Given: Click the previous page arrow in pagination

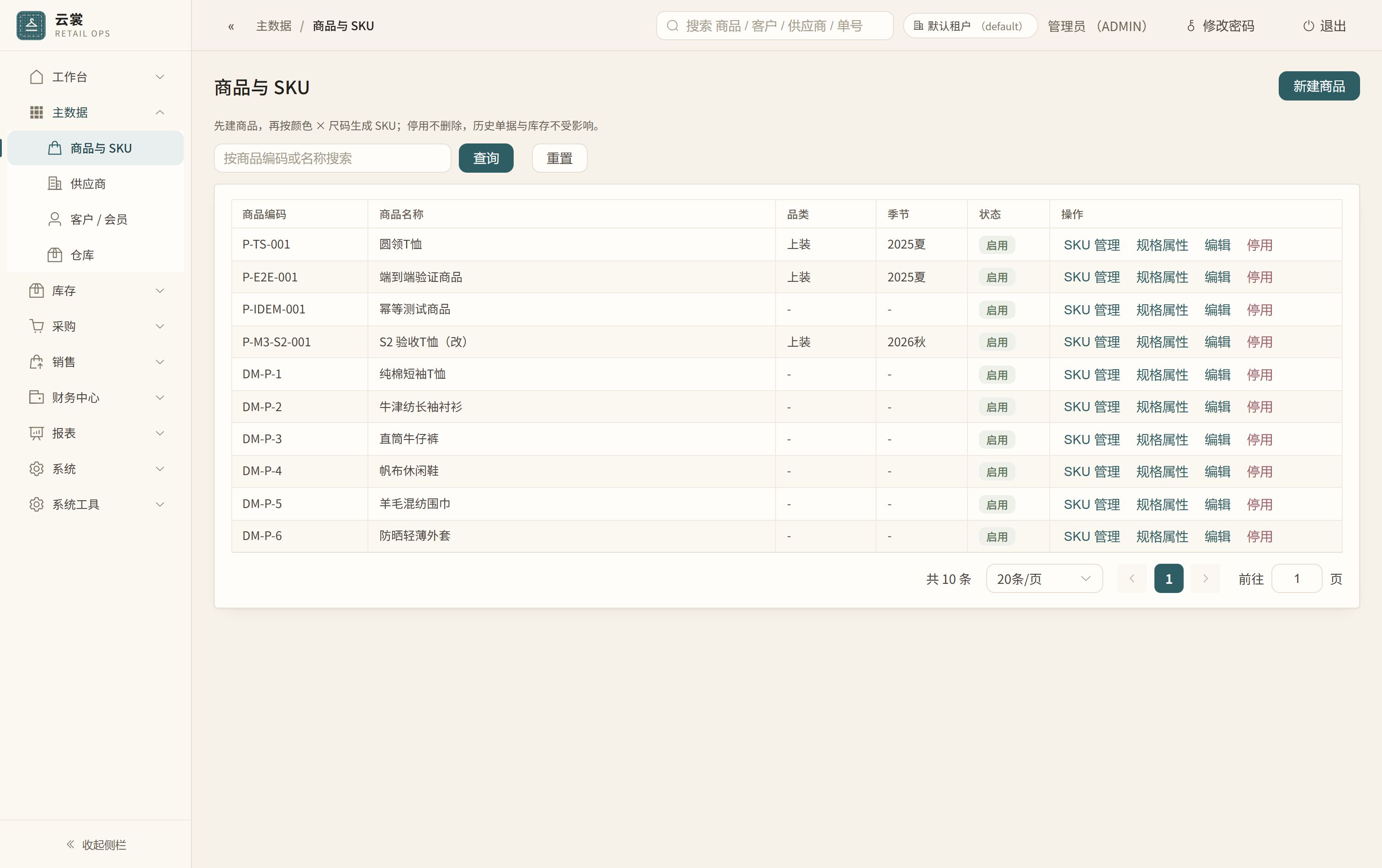Looking at the screenshot, I should [1132, 579].
